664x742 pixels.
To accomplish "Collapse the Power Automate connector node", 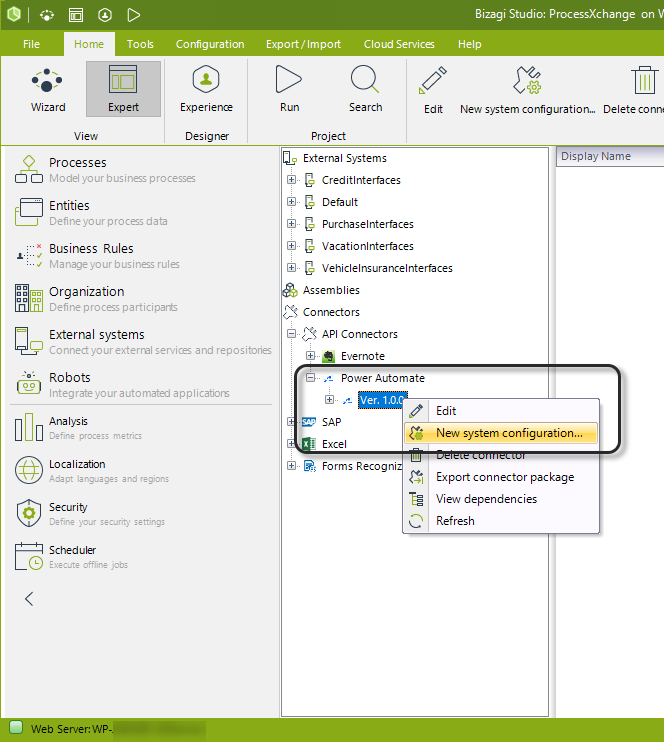I will tap(310, 378).
